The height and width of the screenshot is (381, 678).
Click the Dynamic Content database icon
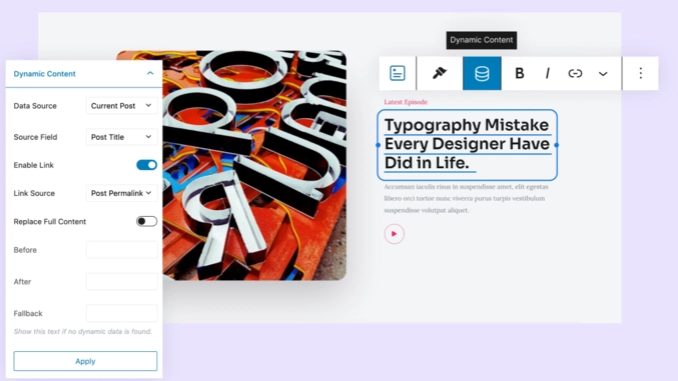click(482, 73)
